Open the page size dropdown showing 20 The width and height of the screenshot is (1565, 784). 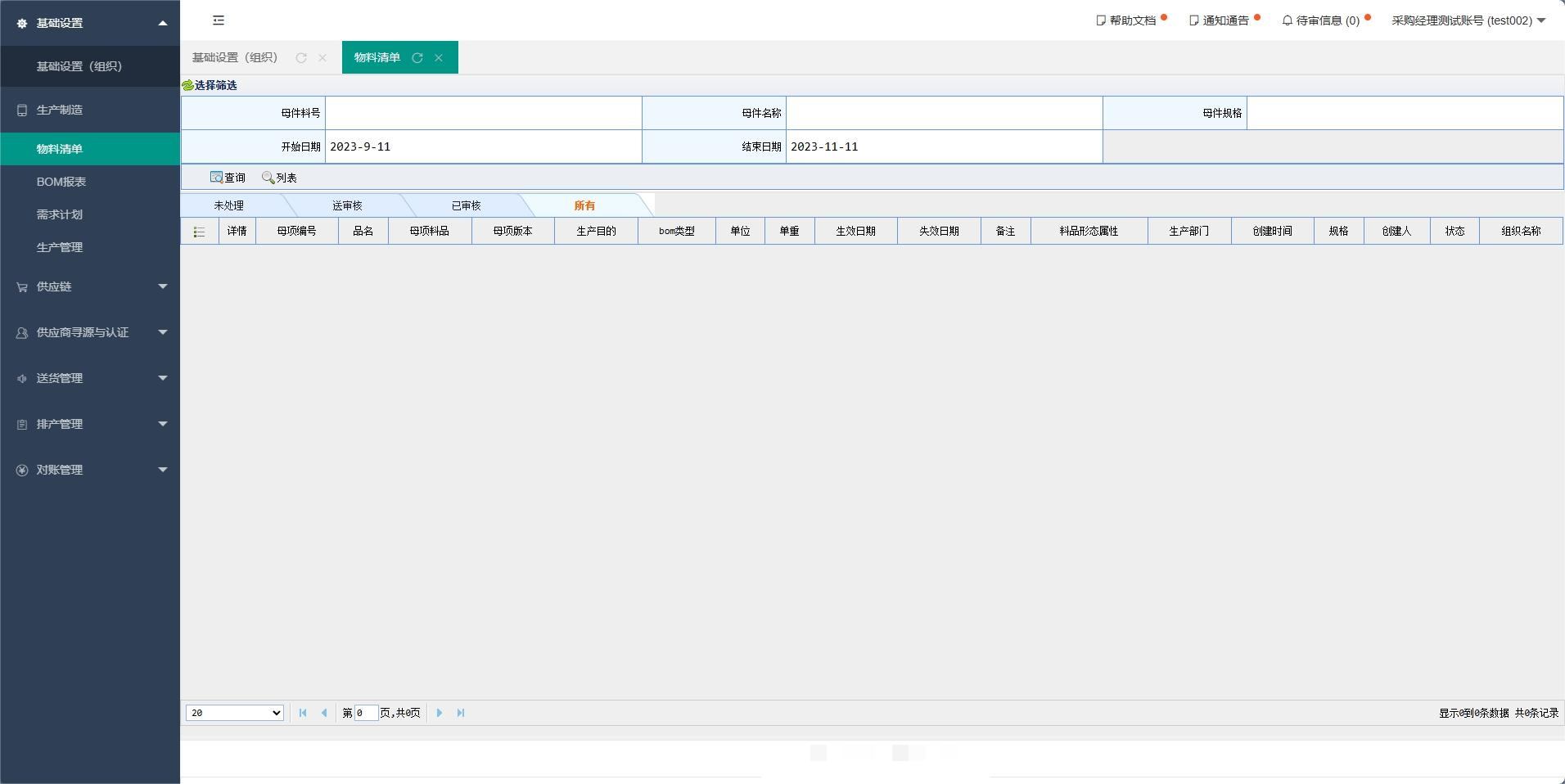(x=235, y=713)
